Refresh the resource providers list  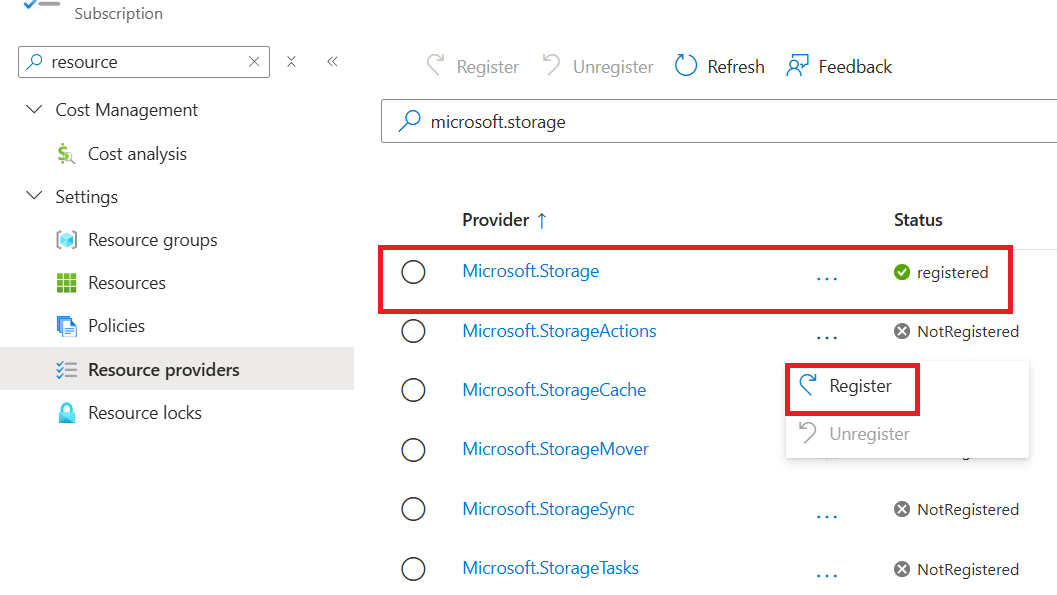click(x=719, y=67)
